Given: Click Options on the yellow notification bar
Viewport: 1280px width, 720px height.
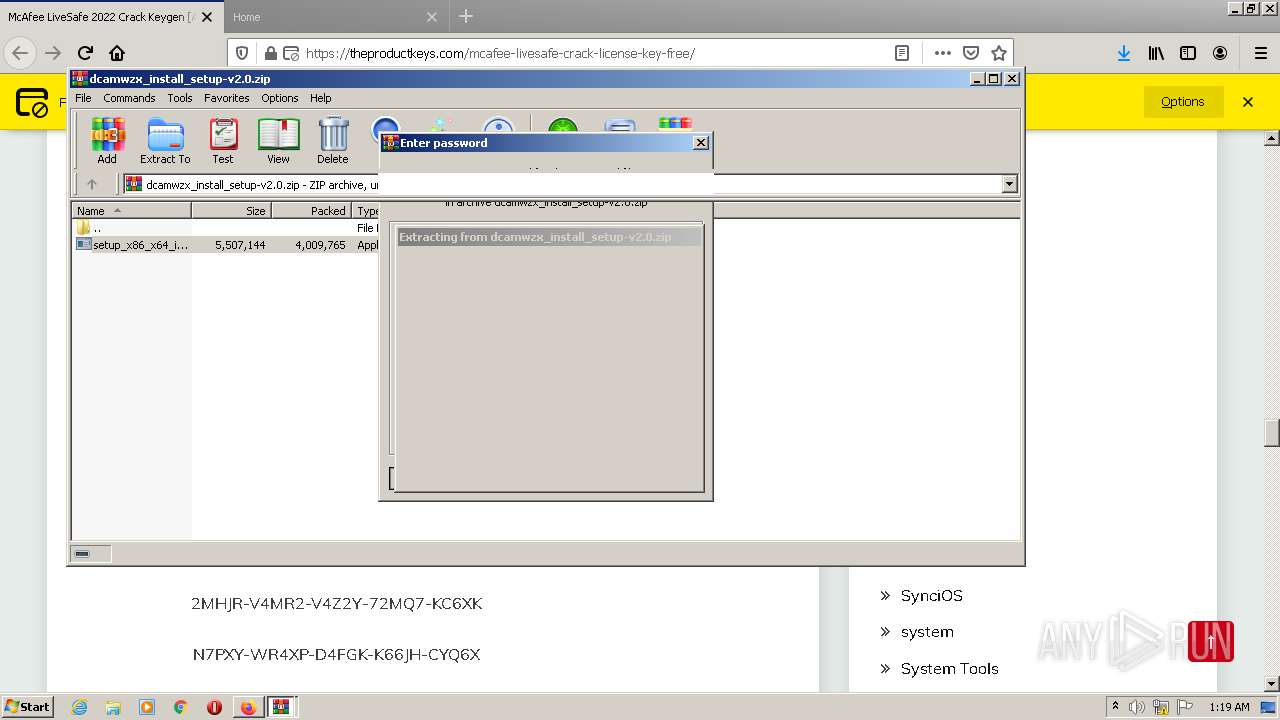Looking at the screenshot, I should [1183, 102].
